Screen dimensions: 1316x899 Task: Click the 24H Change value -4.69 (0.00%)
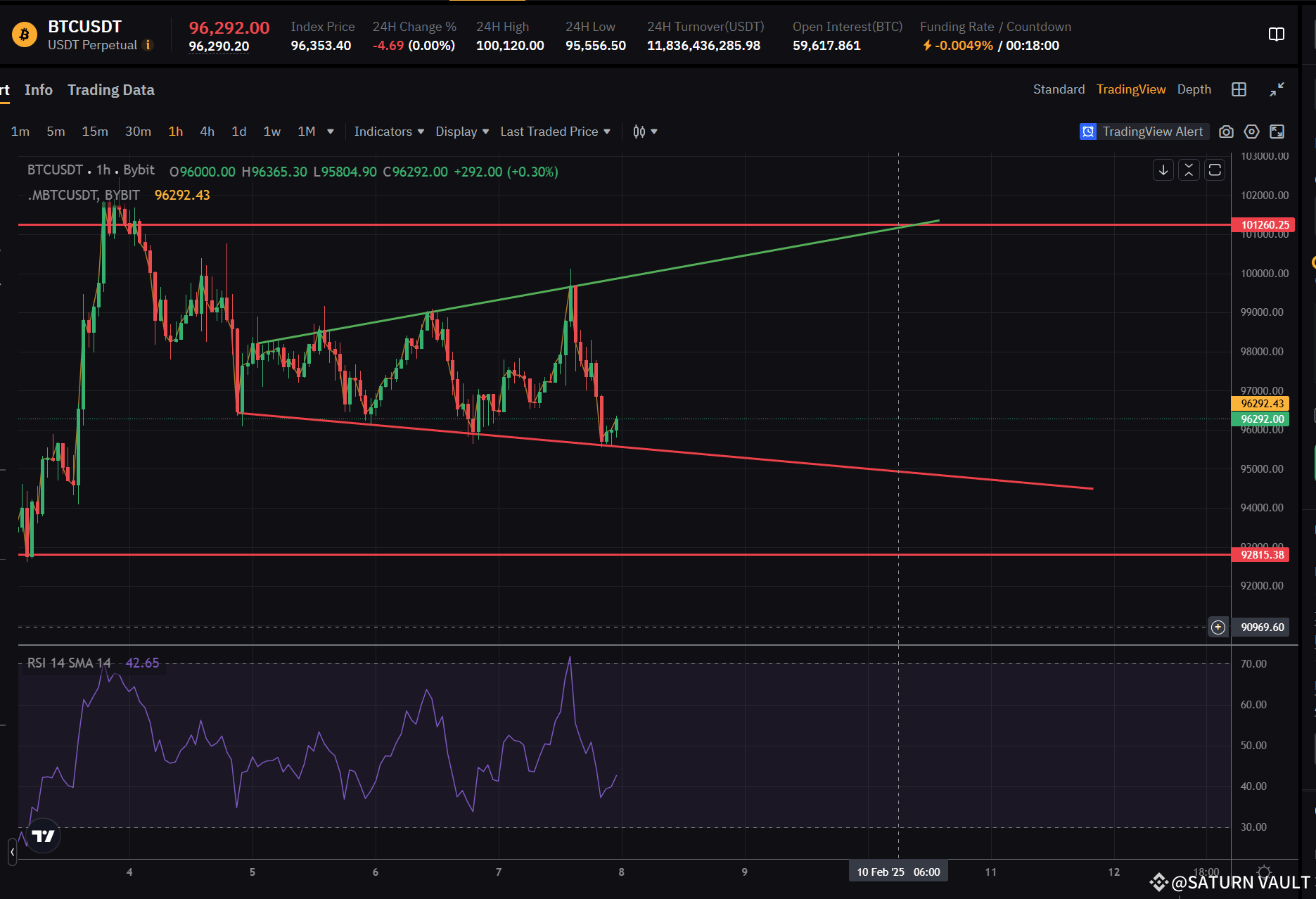point(414,46)
